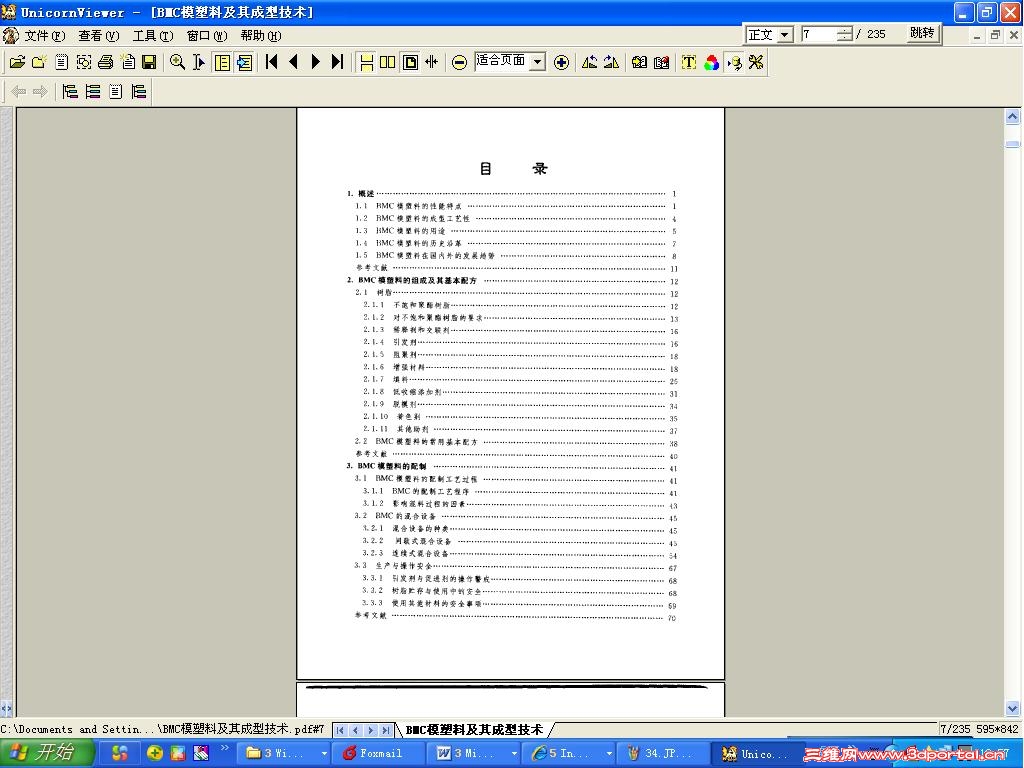Open Foxmail from the taskbar

tap(379, 753)
